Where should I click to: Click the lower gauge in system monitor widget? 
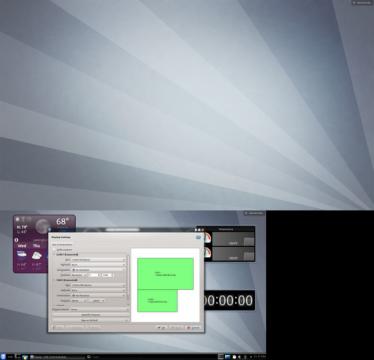point(208,253)
